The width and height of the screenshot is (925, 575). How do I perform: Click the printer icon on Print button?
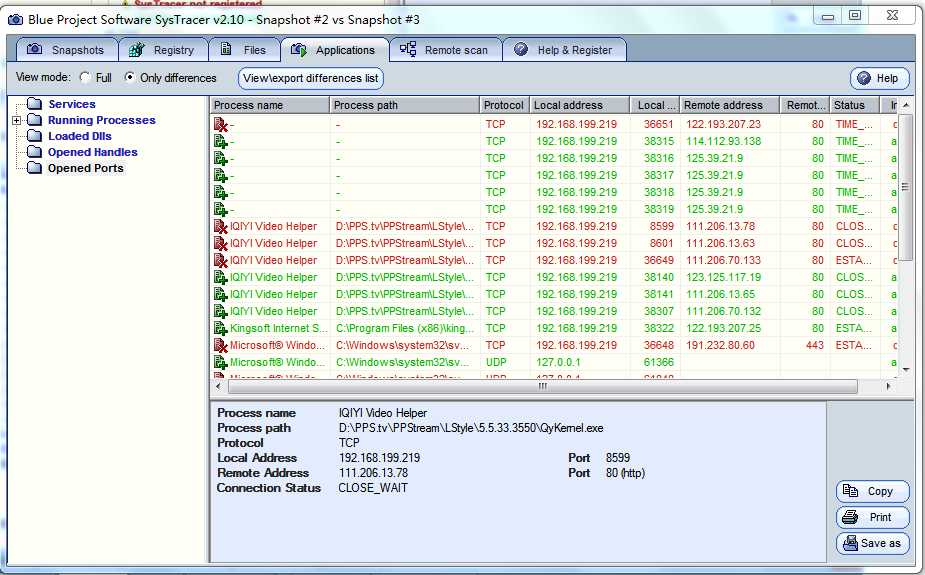click(850, 517)
